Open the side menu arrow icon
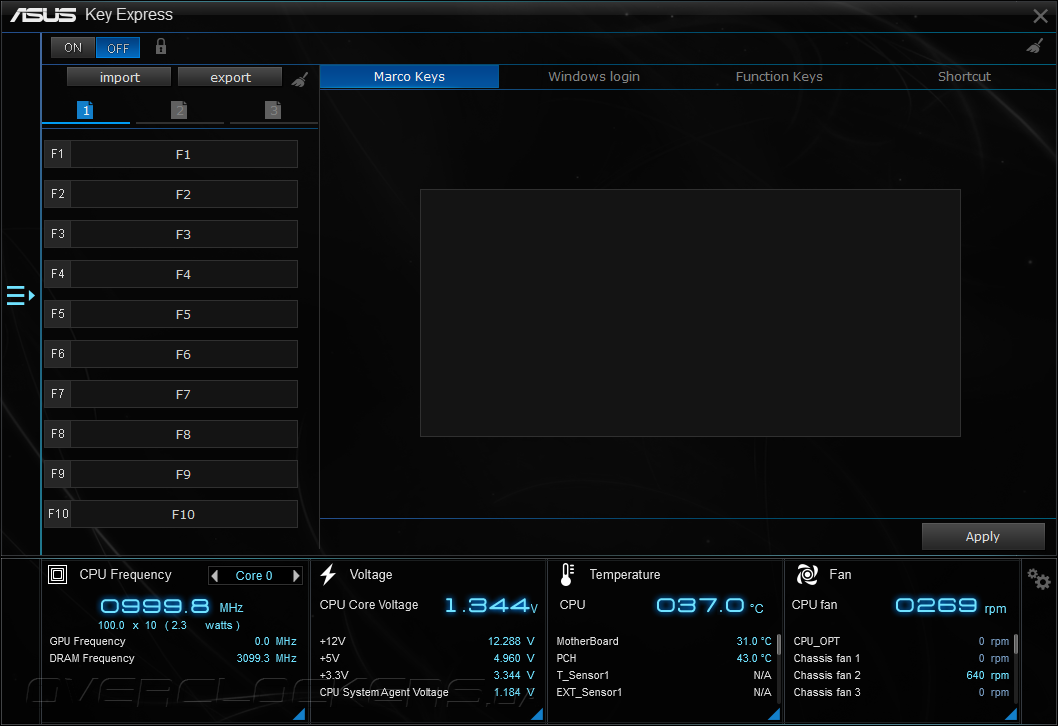Image resolution: width=1058 pixels, height=726 pixels. click(20, 296)
